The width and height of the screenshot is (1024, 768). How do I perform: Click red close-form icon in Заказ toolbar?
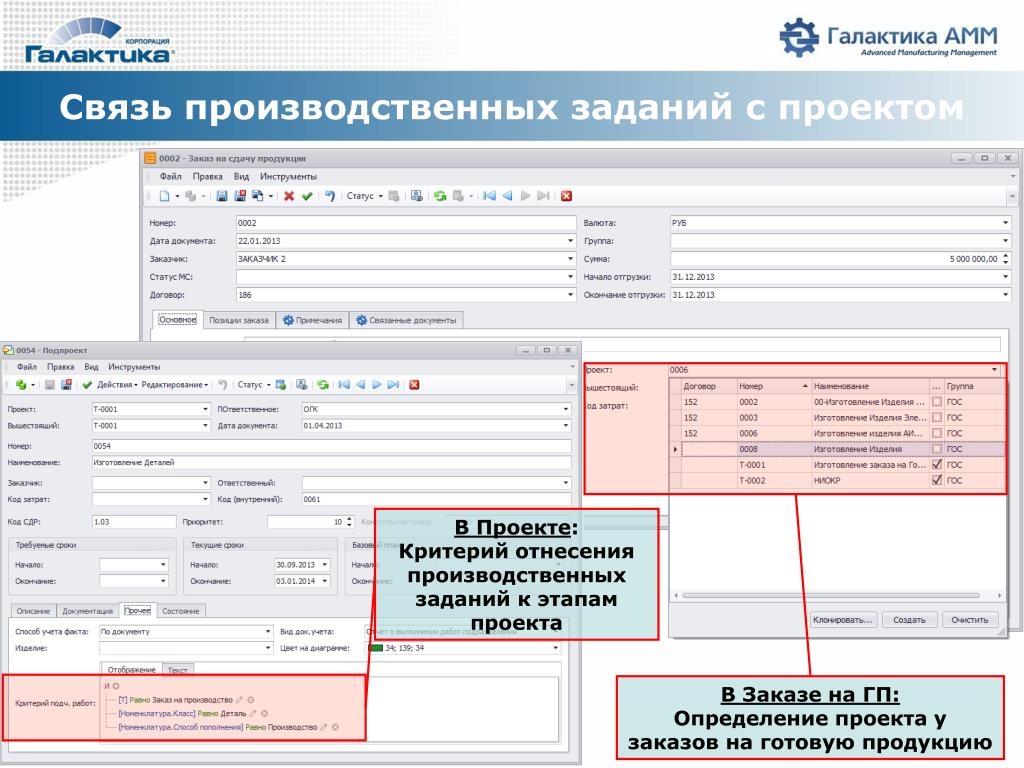click(x=566, y=196)
